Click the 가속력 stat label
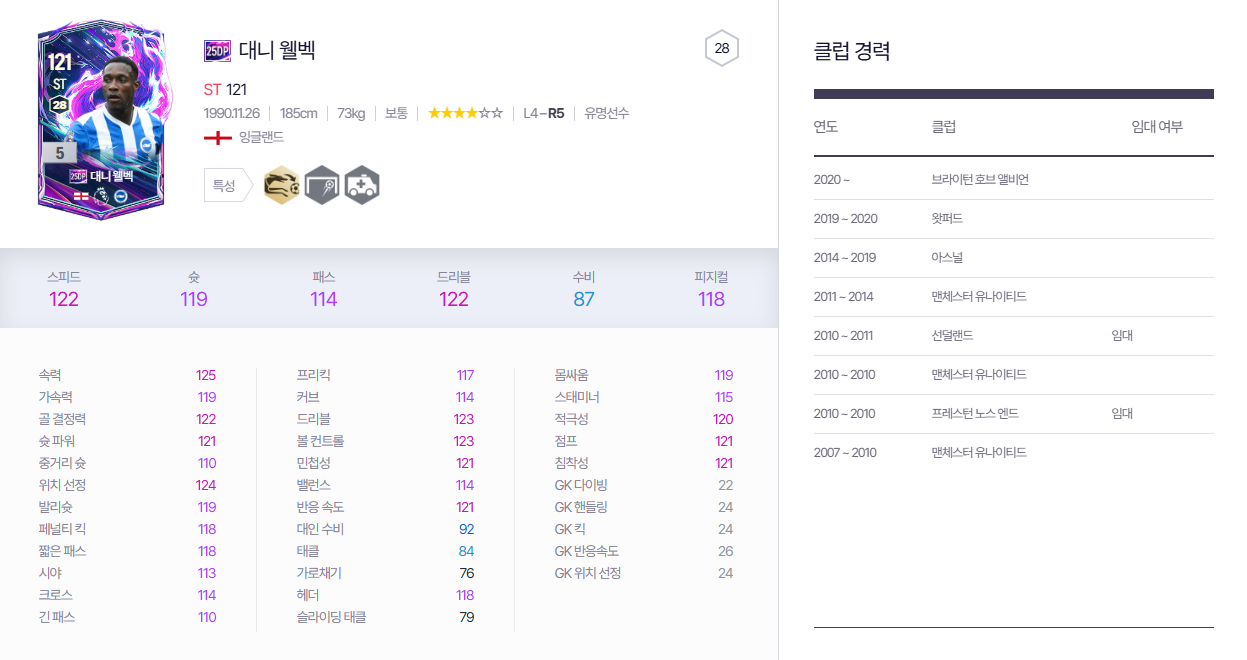The width and height of the screenshot is (1247, 660). 57,397
